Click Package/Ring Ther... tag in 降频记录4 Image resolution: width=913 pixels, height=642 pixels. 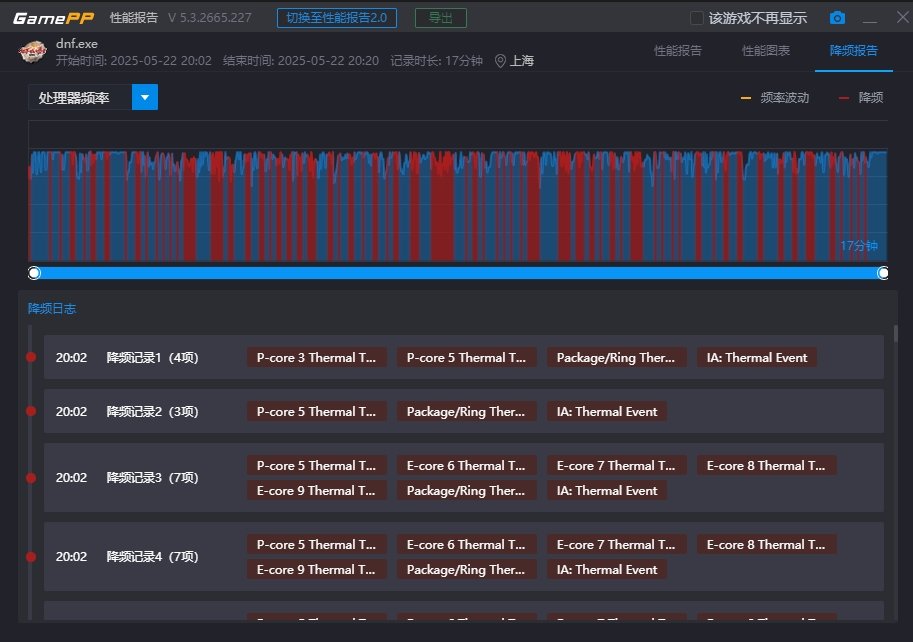(466, 570)
